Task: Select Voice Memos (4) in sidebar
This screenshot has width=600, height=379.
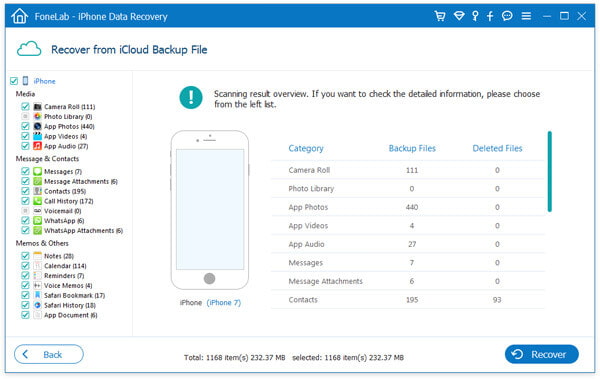Action: [x=68, y=286]
